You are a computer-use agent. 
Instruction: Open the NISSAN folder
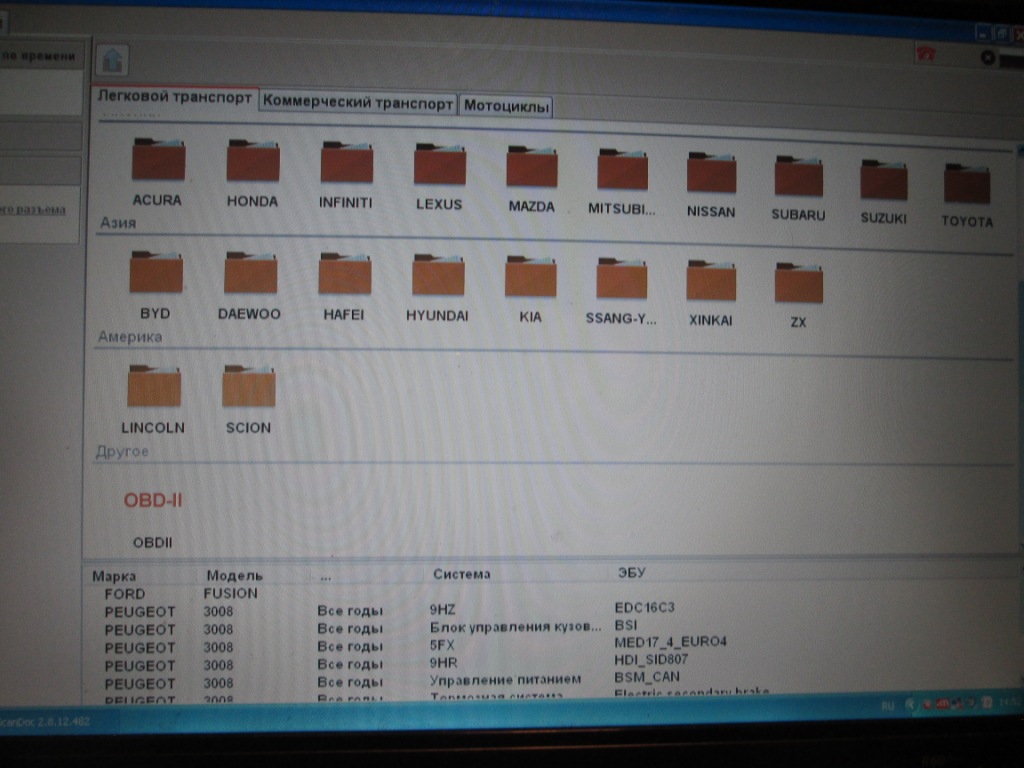pyautogui.click(x=711, y=185)
